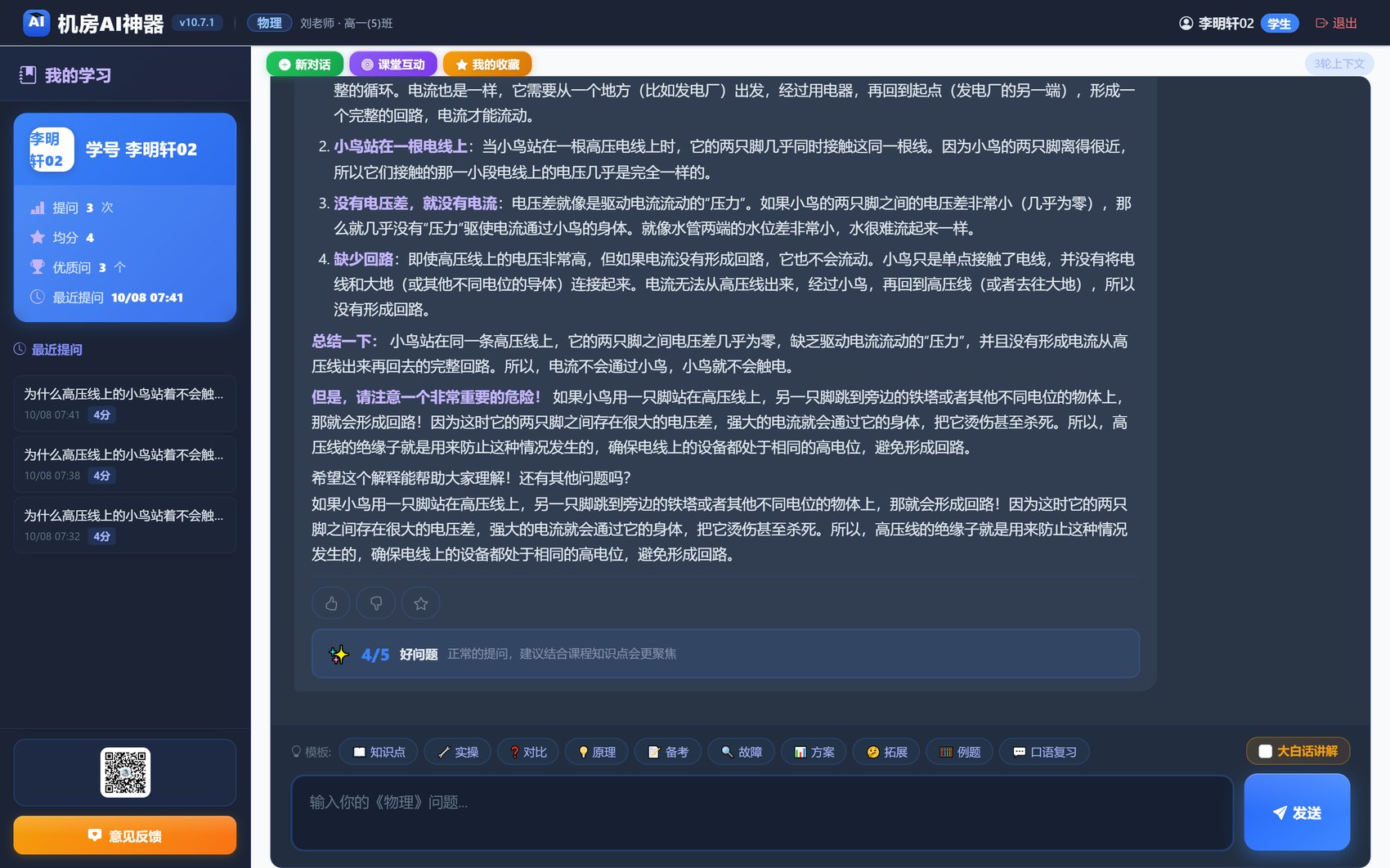
Task: Open the recent question from 10/08 07:41
Action: (x=125, y=404)
